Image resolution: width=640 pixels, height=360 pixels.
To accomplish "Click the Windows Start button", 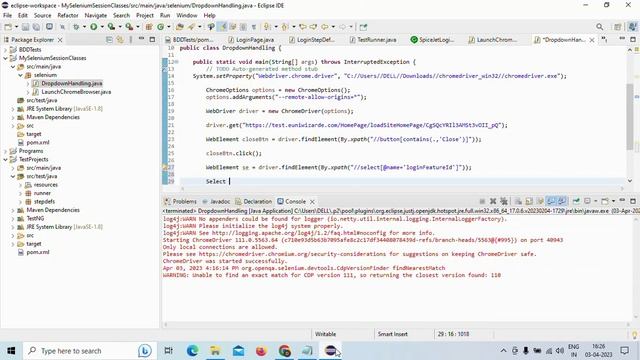I will (x=11, y=351).
